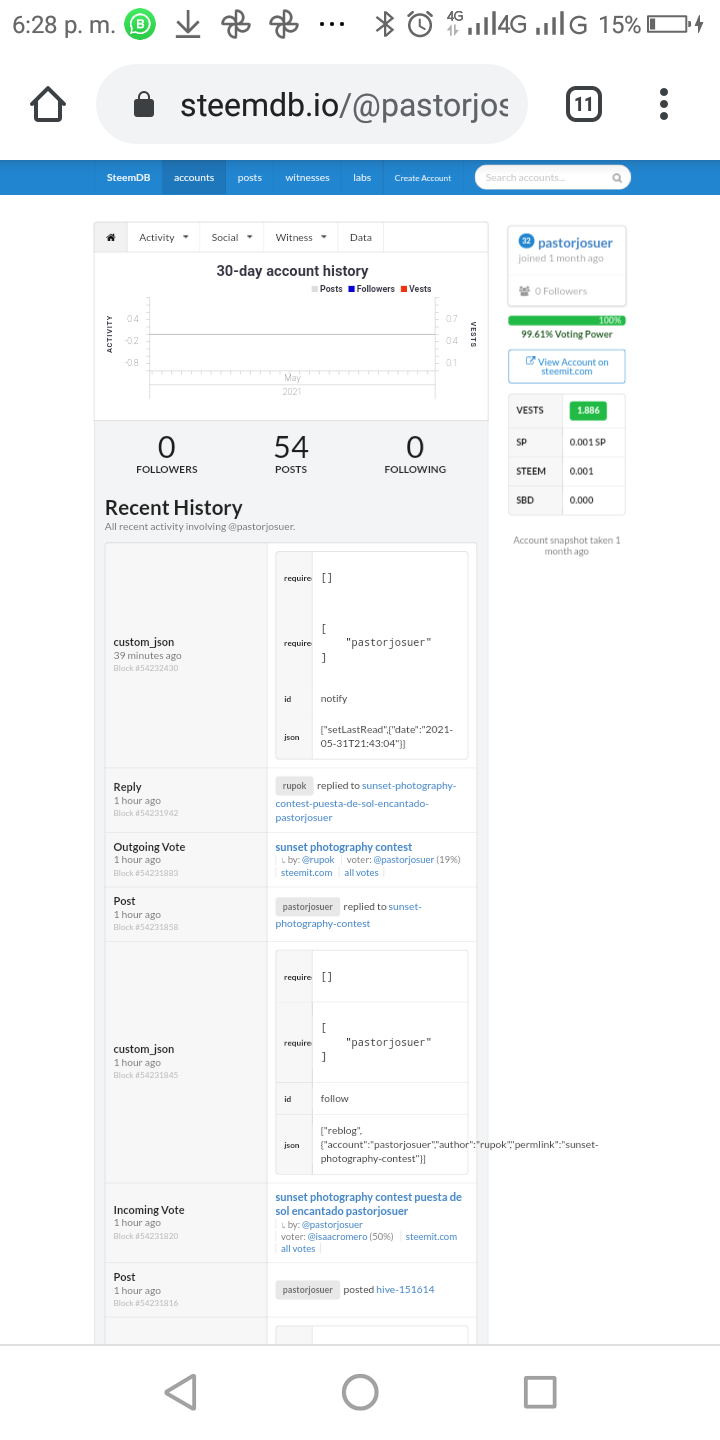
Task: Expand the Activity dropdown tab
Action: (x=163, y=237)
